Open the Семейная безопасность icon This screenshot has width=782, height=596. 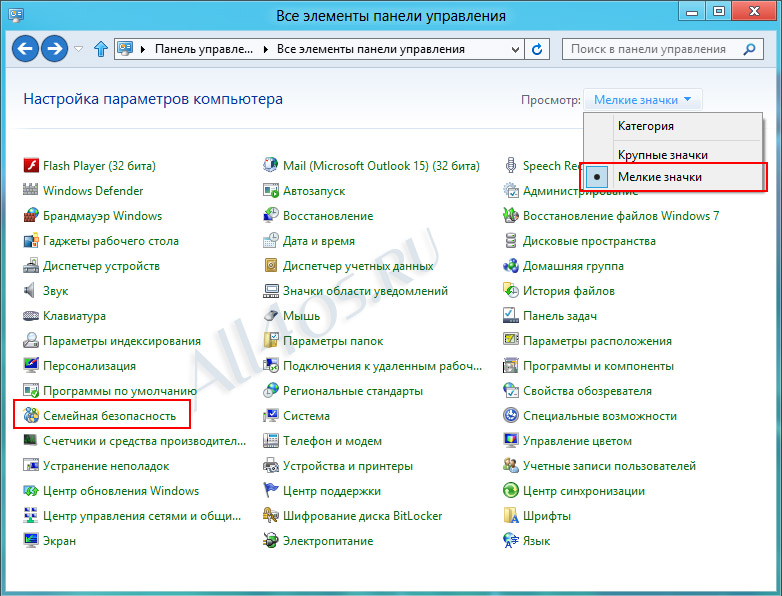pyautogui.click(x=31, y=415)
